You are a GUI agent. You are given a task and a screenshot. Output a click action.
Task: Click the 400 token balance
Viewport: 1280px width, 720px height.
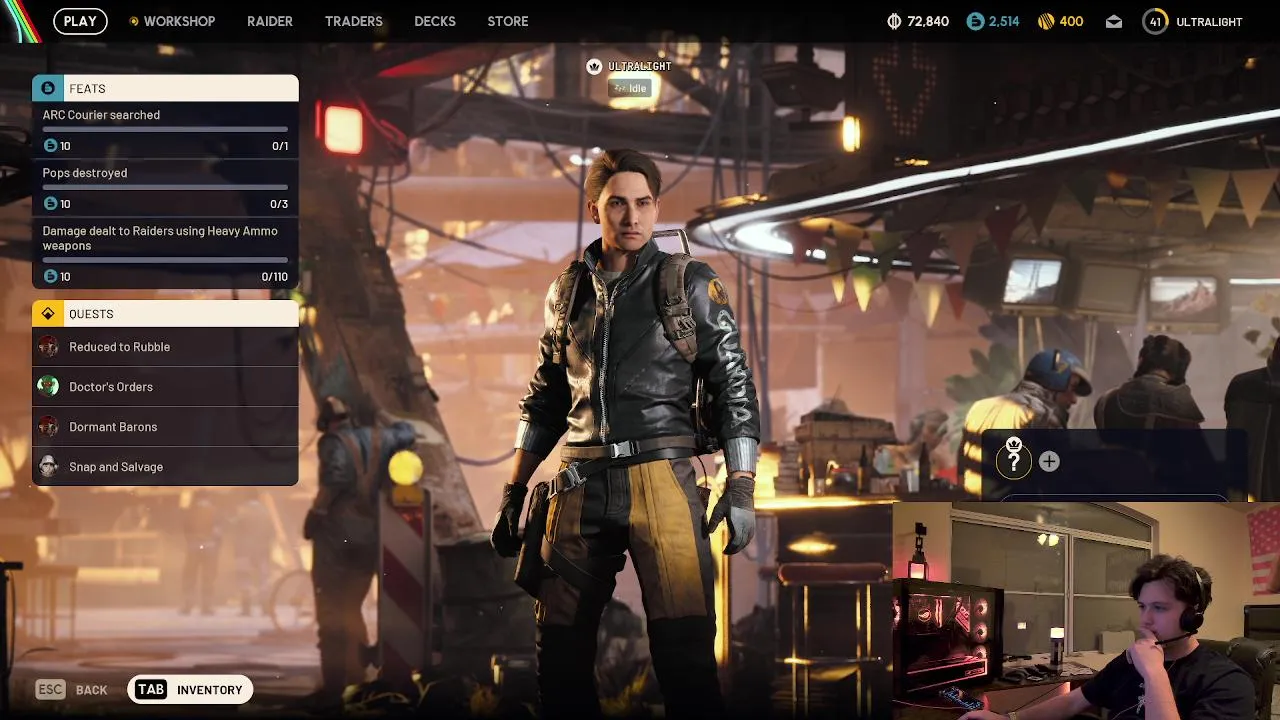pyautogui.click(x=1071, y=21)
